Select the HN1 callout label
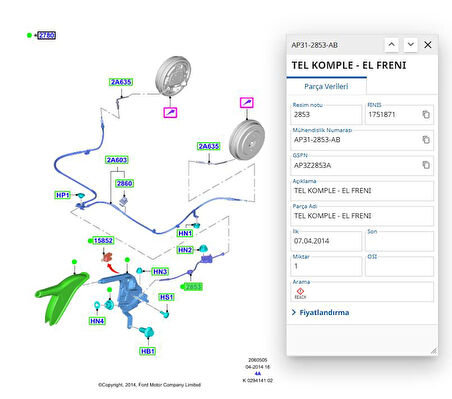The width and height of the screenshot is (452, 399). 185,233
